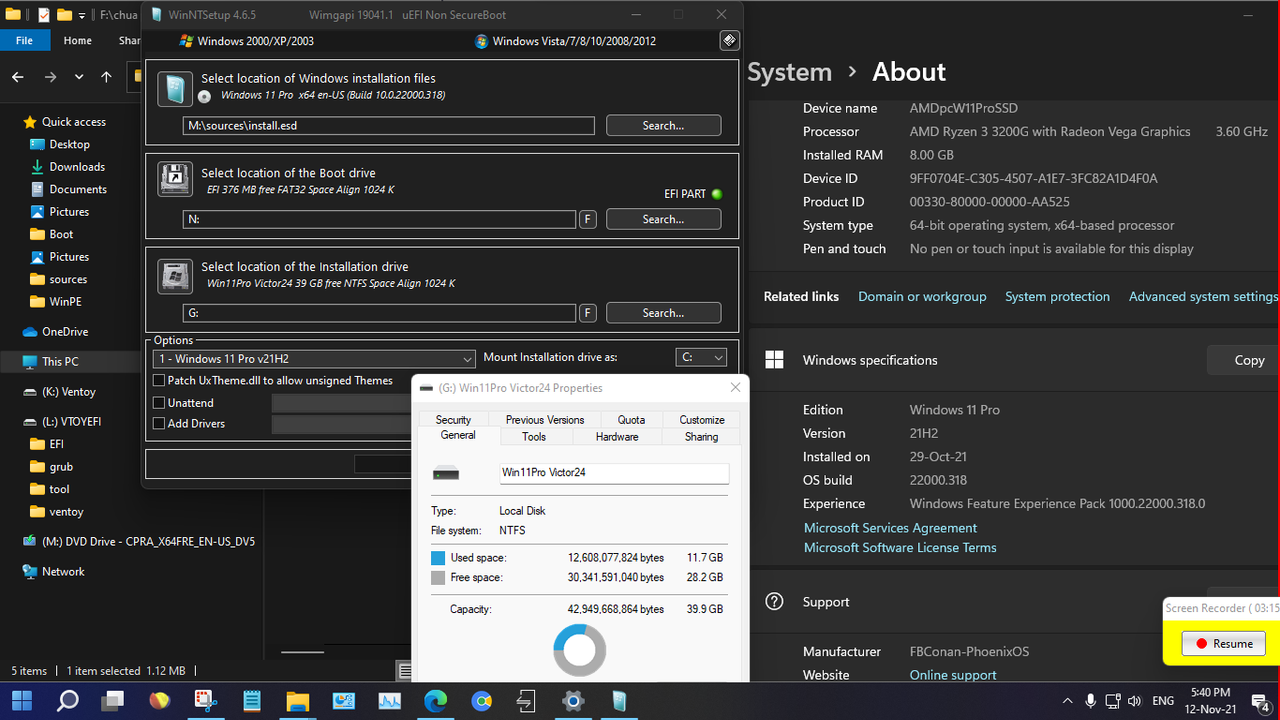Screen dimensions: 1280x720
Task: Click the F format button for Boot drive
Action: (x=588, y=219)
